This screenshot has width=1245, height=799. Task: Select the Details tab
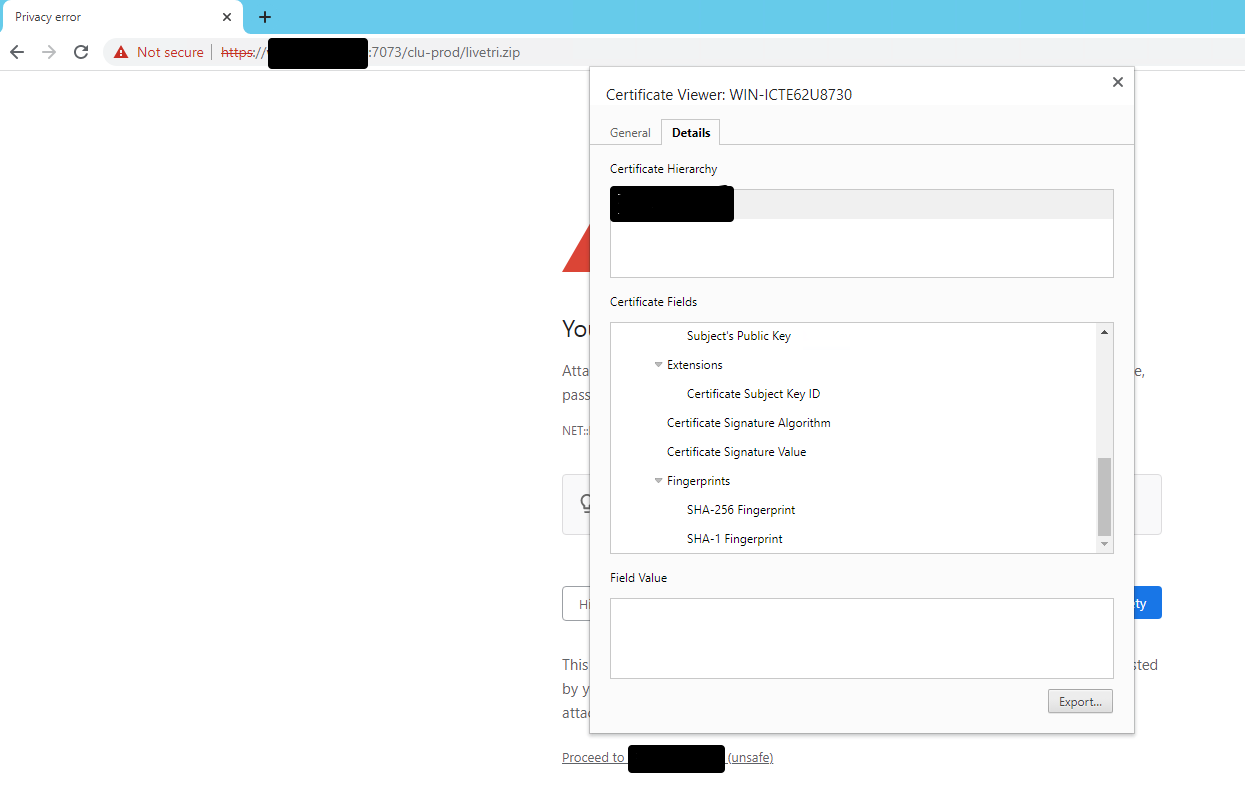tap(689, 131)
